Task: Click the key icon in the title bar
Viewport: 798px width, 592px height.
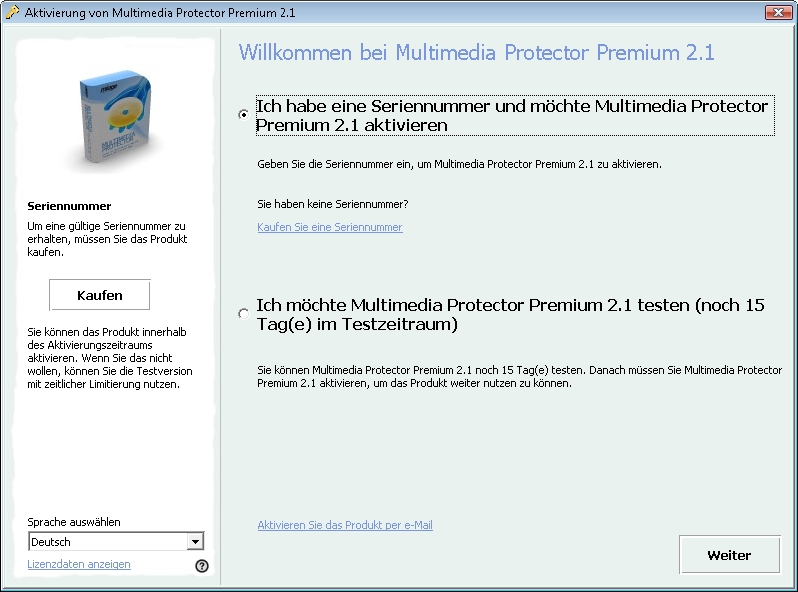Action: pyautogui.click(x=12, y=12)
